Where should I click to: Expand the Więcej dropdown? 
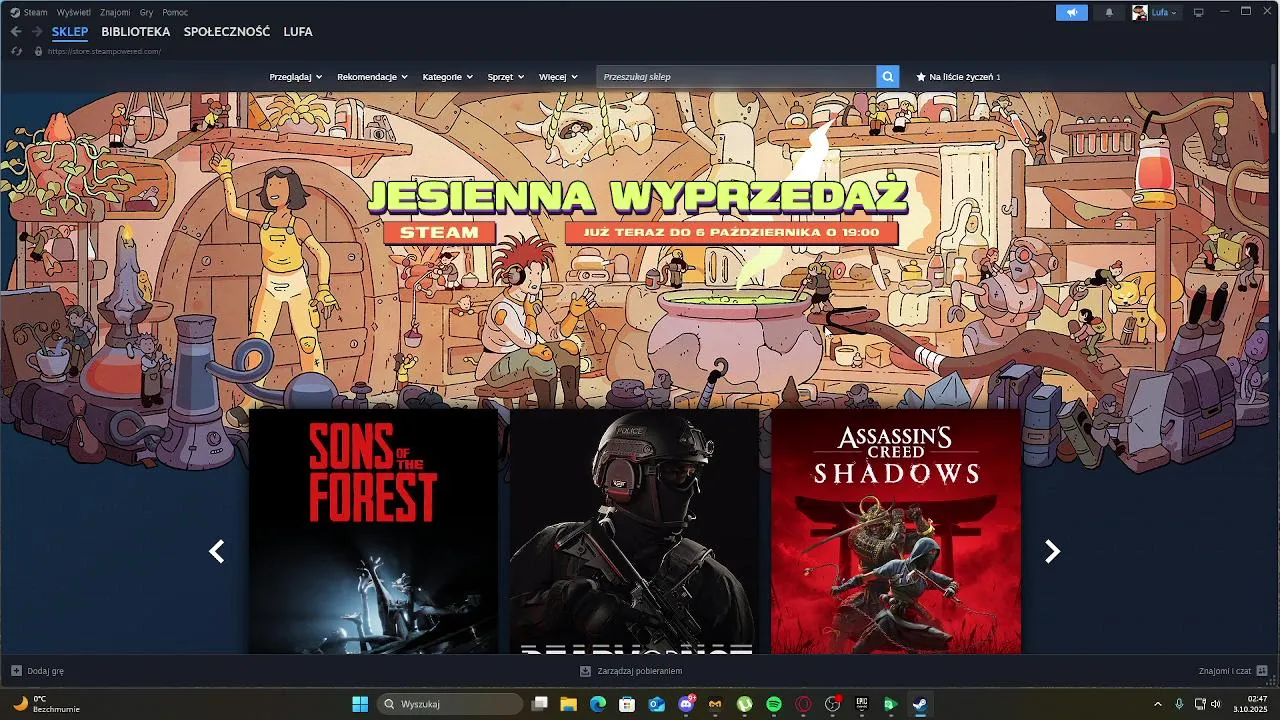pyautogui.click(x=558, y=76)
